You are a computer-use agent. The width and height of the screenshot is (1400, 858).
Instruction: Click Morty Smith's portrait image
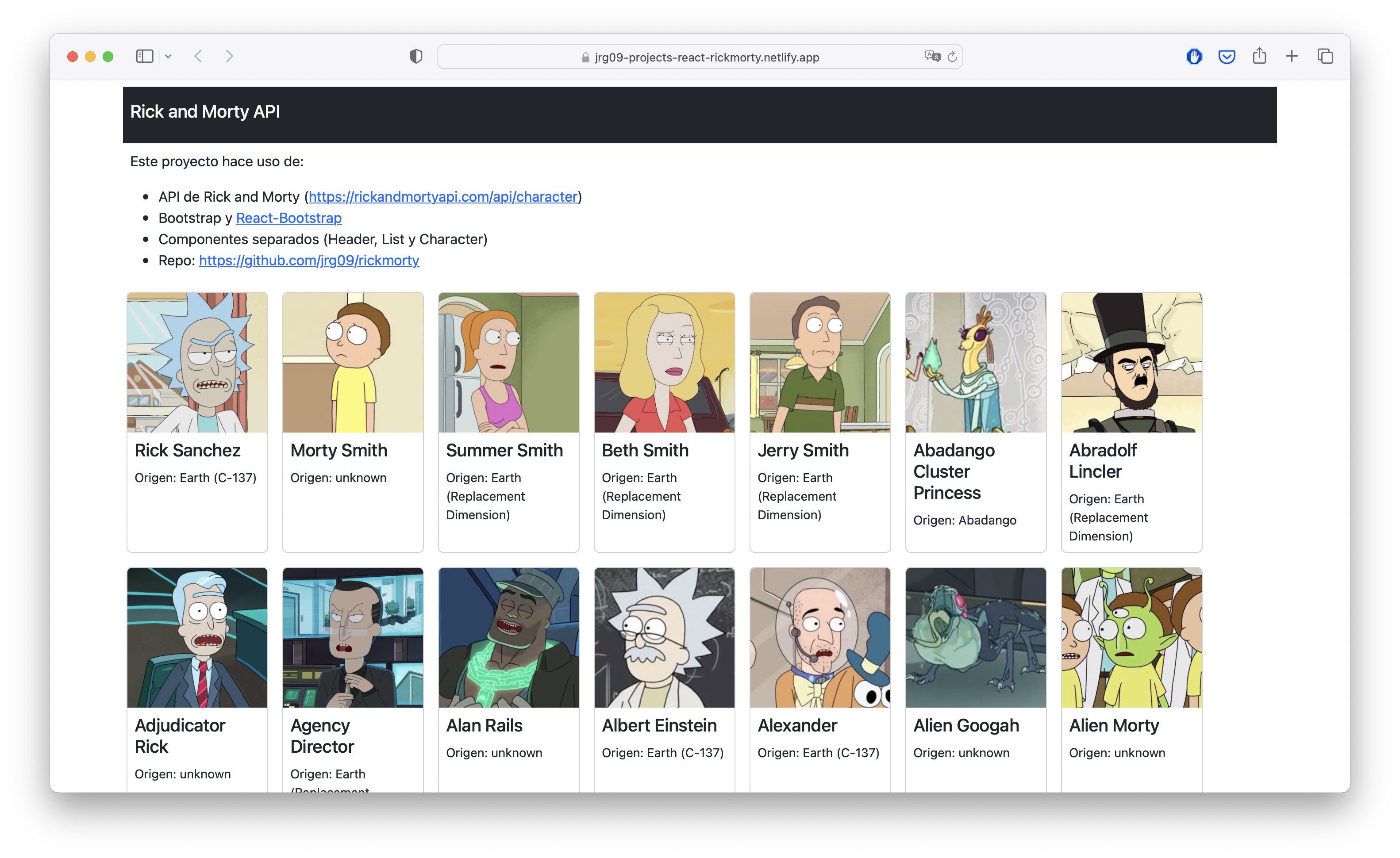tap(353, 362)
